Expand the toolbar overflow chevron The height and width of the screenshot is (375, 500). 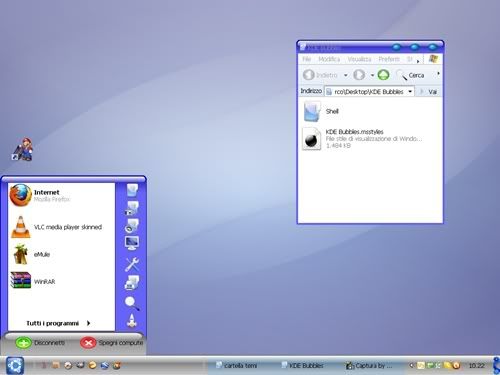[x=438, y=73]
